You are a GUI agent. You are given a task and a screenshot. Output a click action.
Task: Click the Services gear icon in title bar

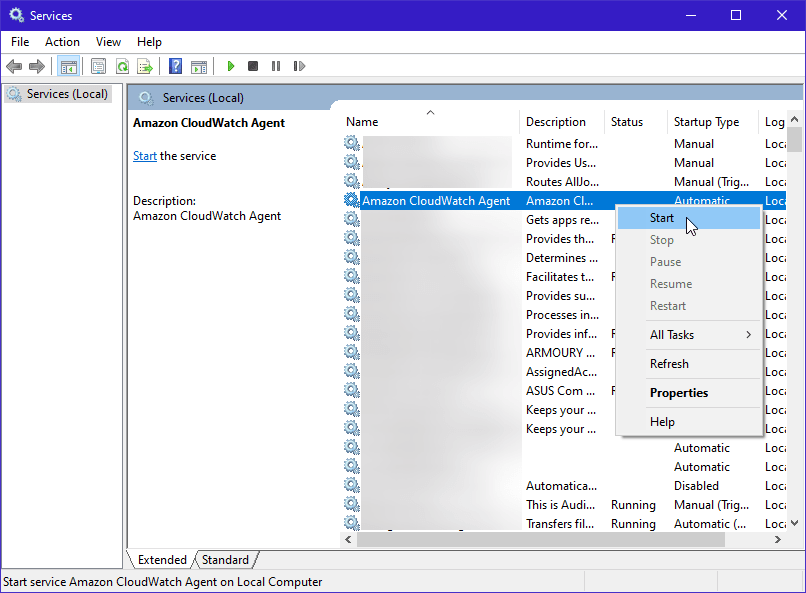pyautogui.click(x=16, y=15)
